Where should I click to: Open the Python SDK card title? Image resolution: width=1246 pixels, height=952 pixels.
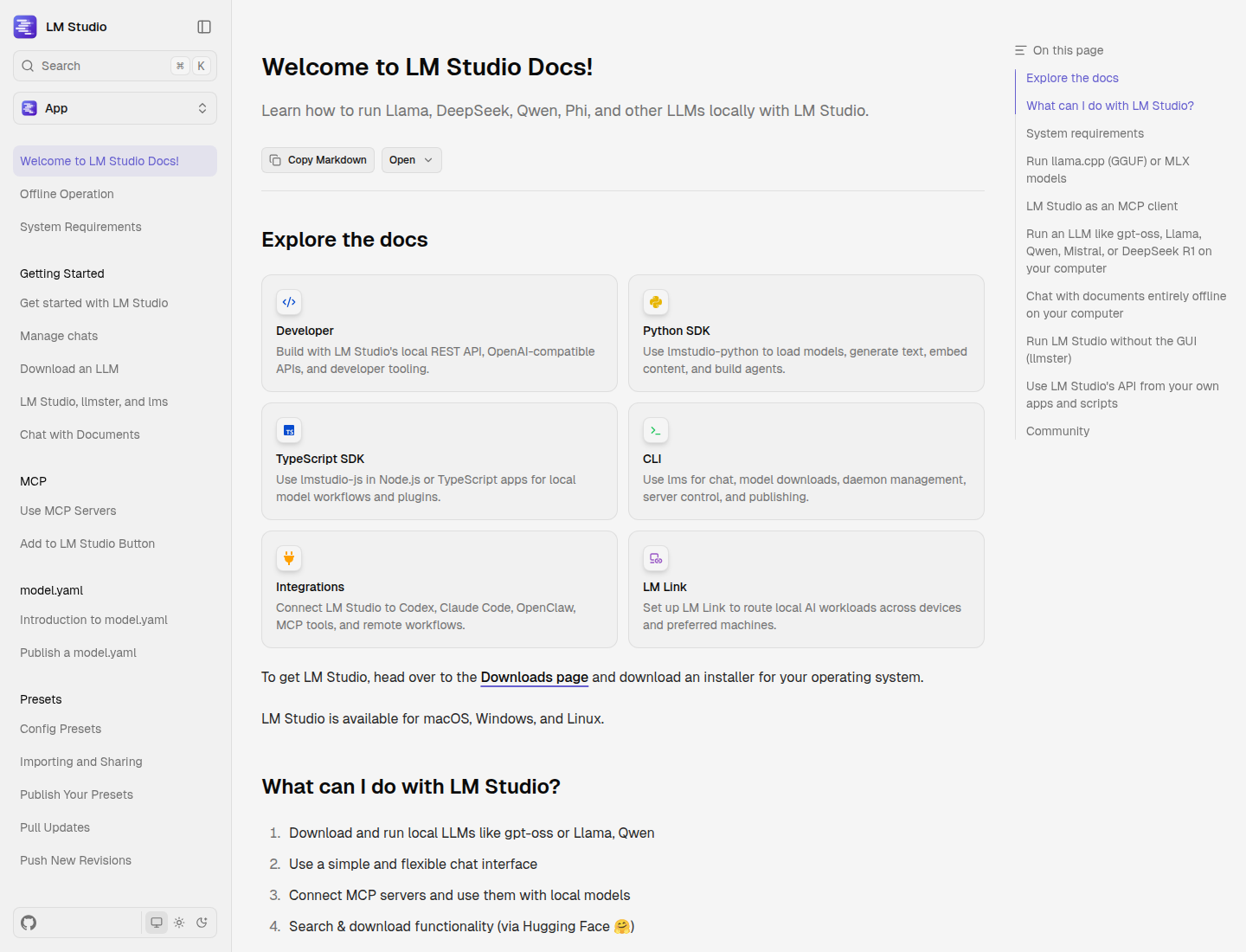tap(676, 331)
